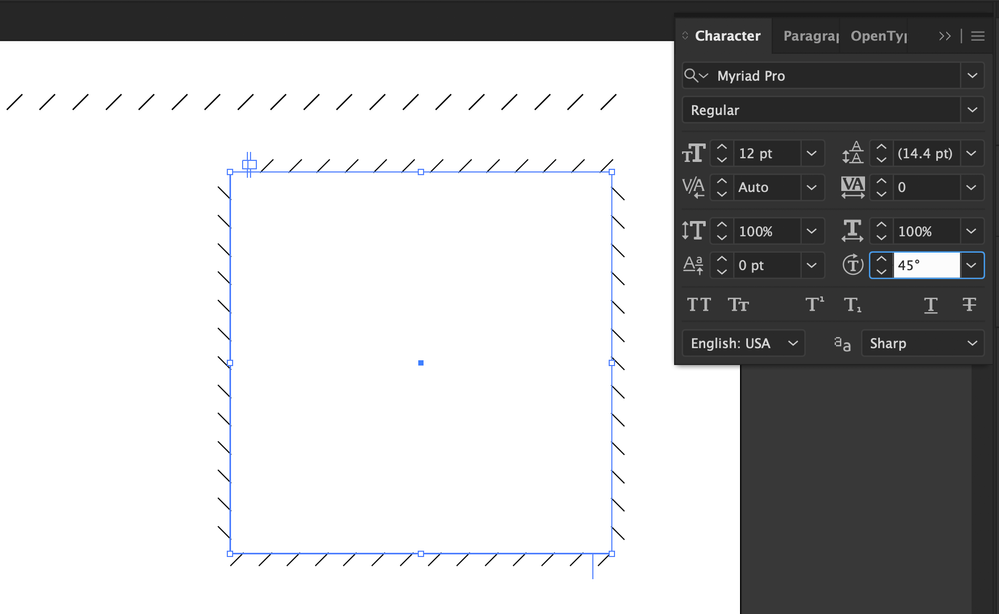999x614 pixels.
Task: Click the horizontal scale stepper arrows
Action: 881,231
